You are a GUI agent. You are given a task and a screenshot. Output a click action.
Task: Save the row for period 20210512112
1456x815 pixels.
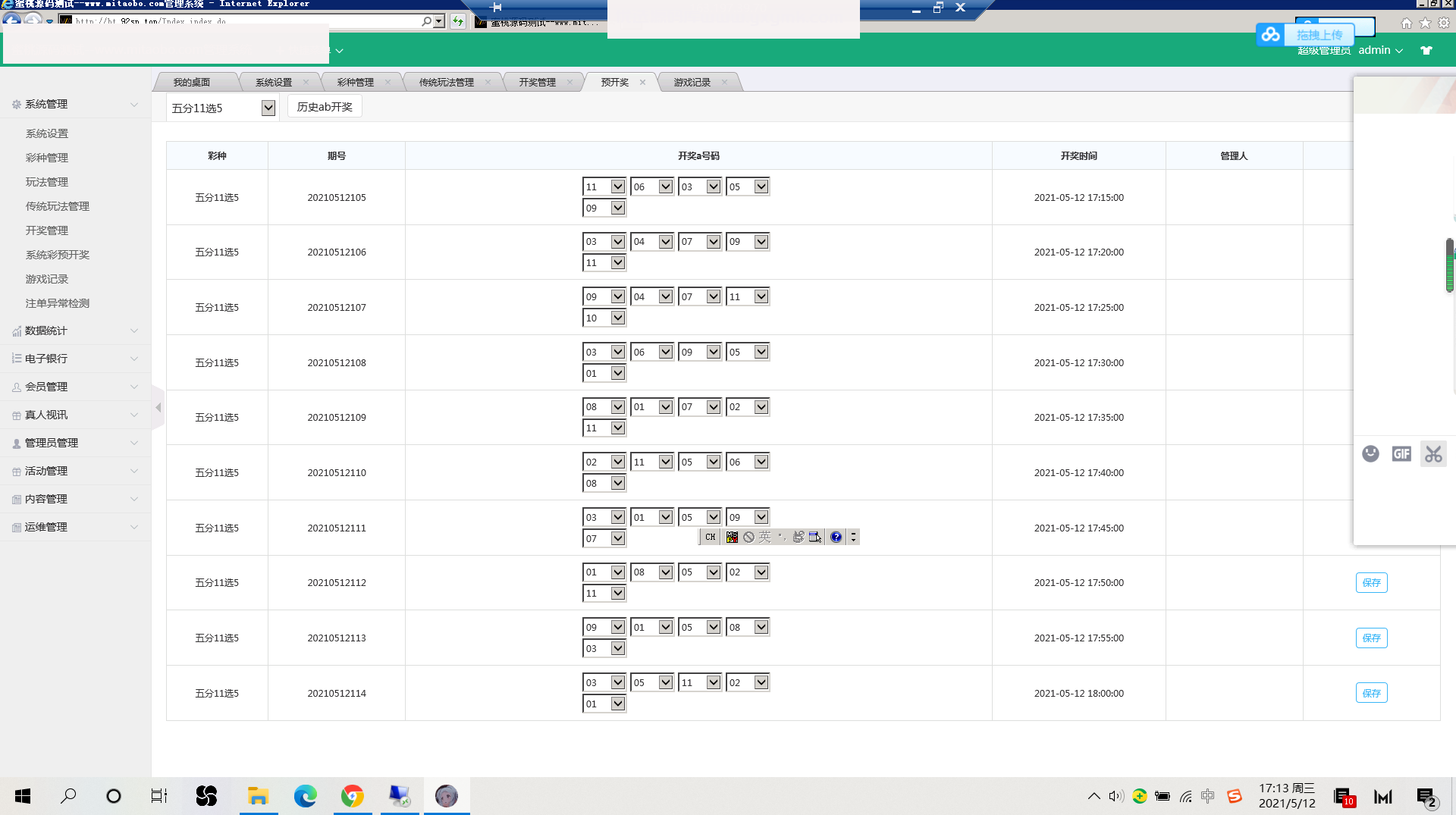(1371, 582)
